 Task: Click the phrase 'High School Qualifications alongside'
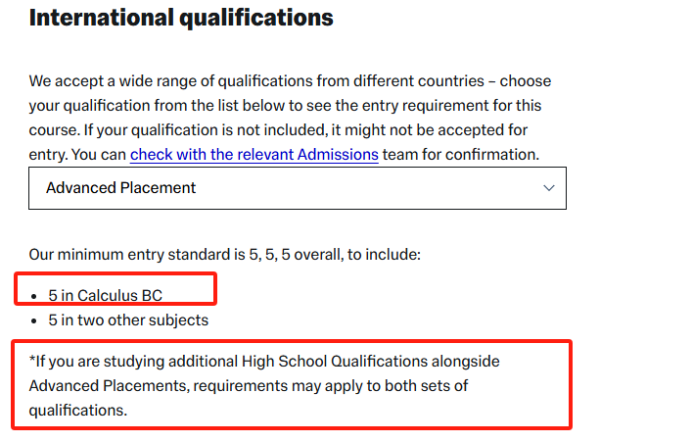click(x=370, y=362)
